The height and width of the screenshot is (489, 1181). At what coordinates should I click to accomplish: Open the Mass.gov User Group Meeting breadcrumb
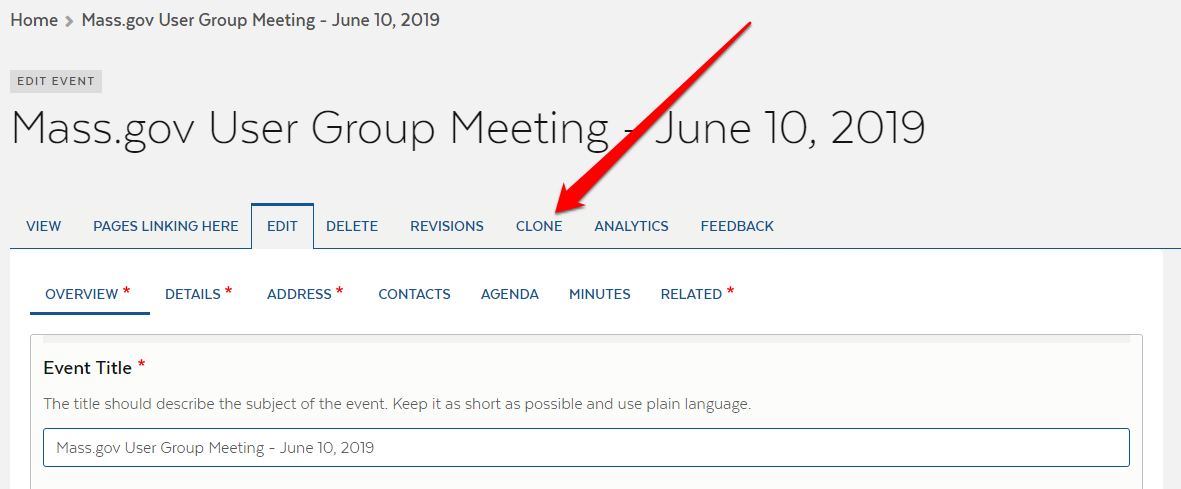[260, 20]
